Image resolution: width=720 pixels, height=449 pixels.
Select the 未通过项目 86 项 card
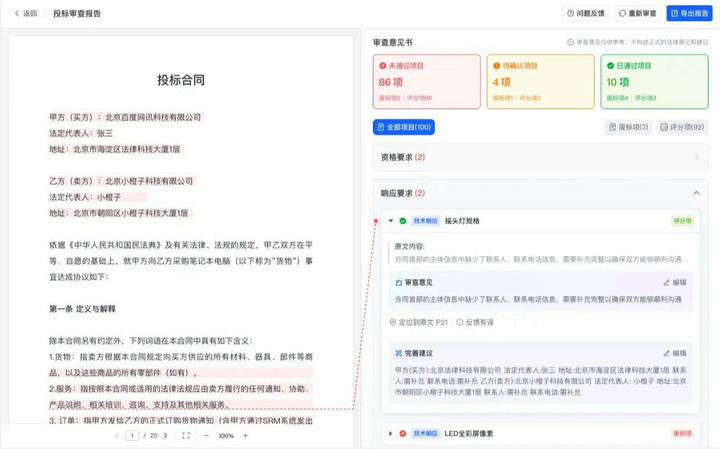coord(427,82)
